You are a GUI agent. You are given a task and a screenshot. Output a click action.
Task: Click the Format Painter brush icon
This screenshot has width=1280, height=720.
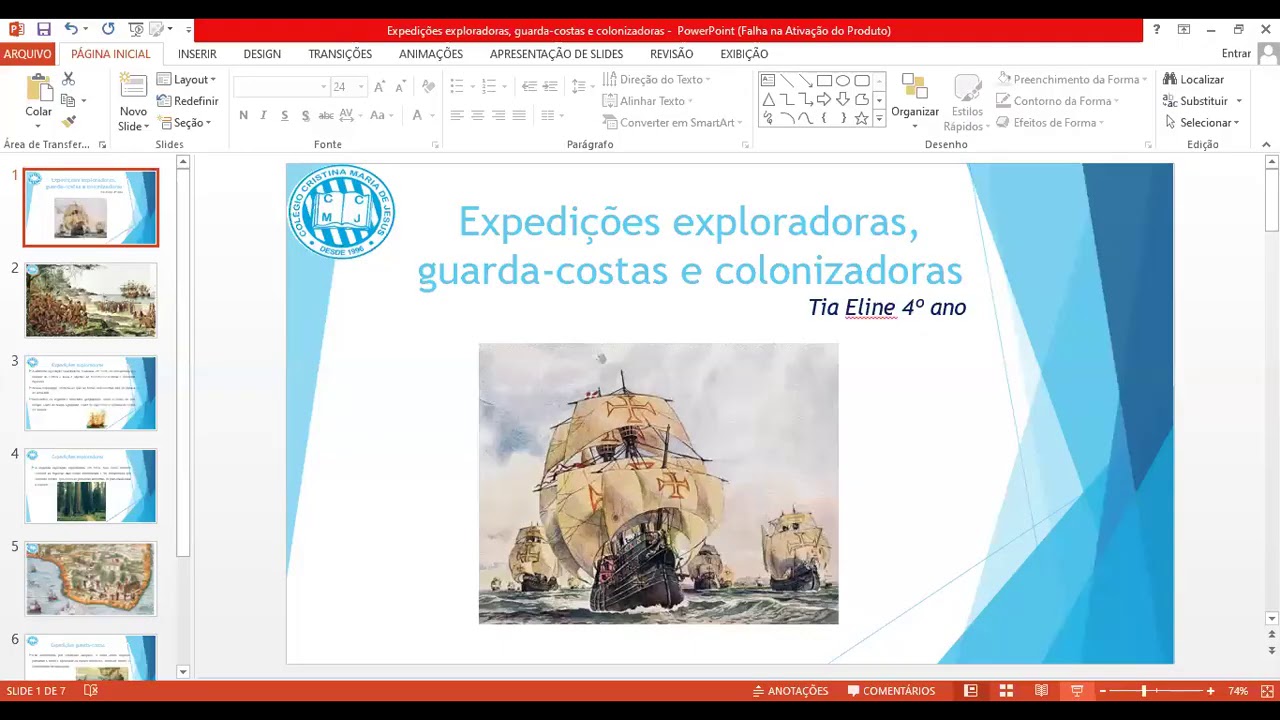tap(68, 122)
